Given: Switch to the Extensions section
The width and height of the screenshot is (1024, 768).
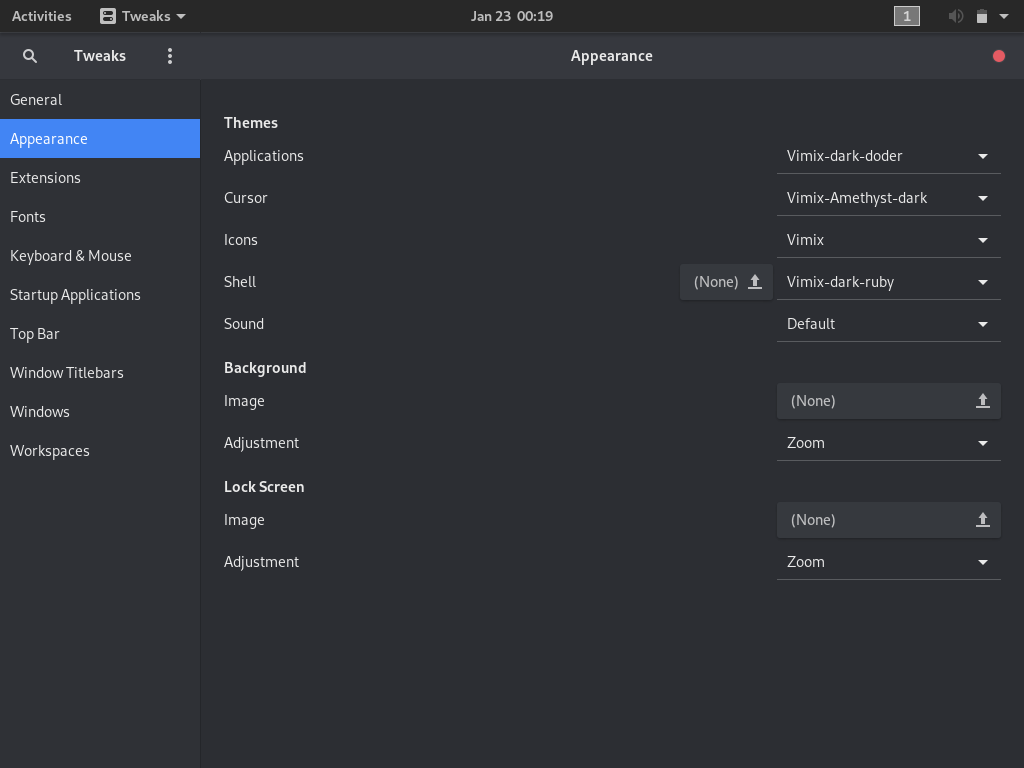Looking at the screenshot, I should [45, 178].
